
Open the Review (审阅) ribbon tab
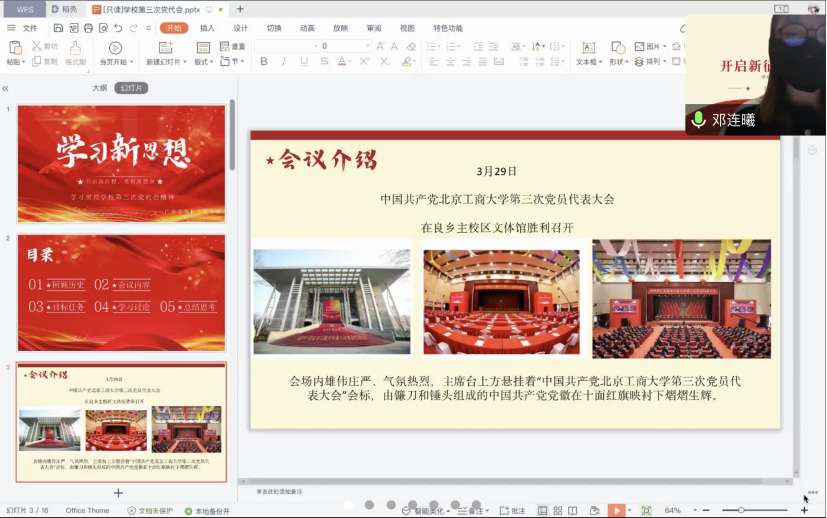[374, 28]
